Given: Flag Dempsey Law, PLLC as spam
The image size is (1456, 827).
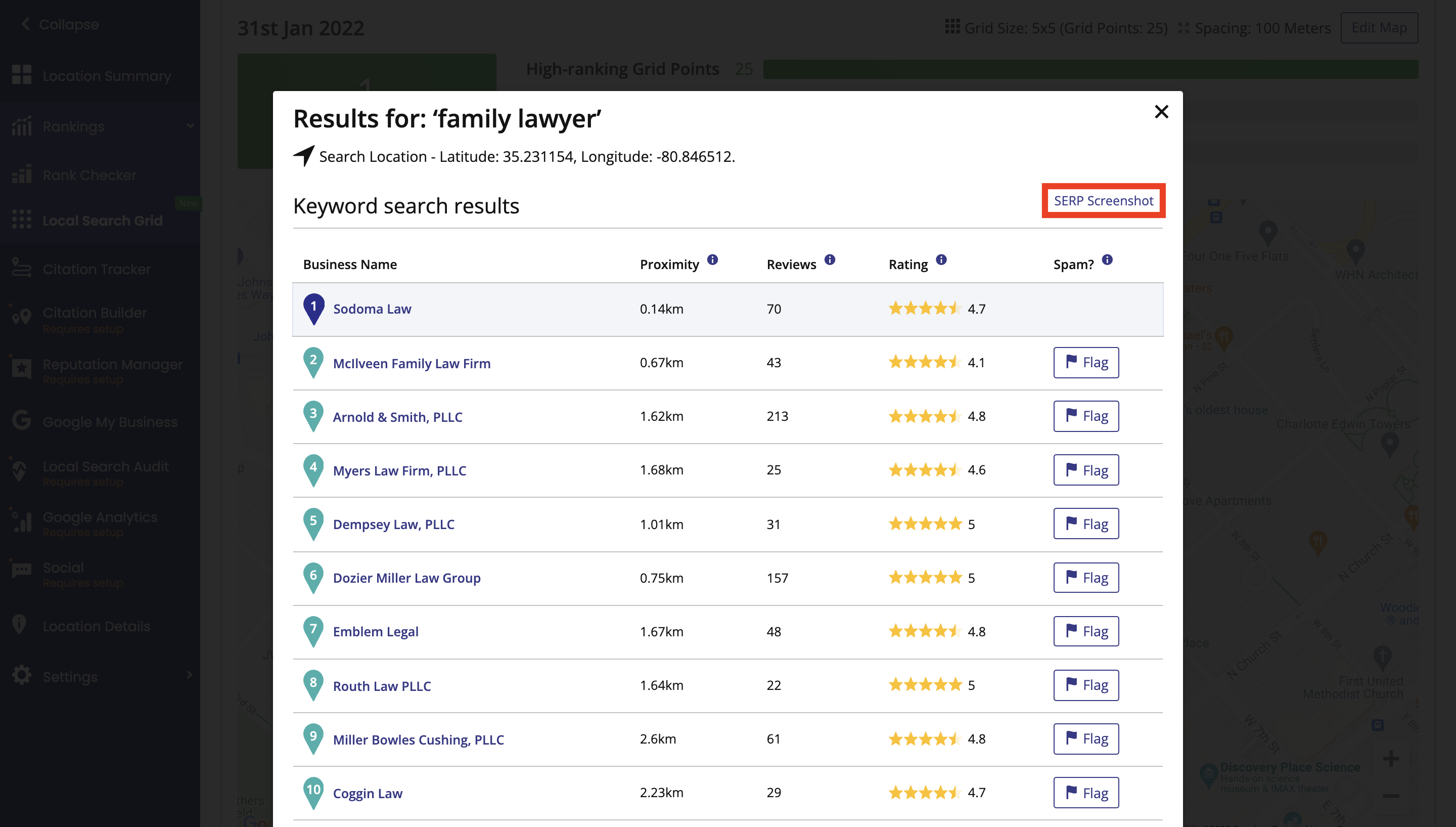Looking at the screenshot, I should tap(1085, 524).
